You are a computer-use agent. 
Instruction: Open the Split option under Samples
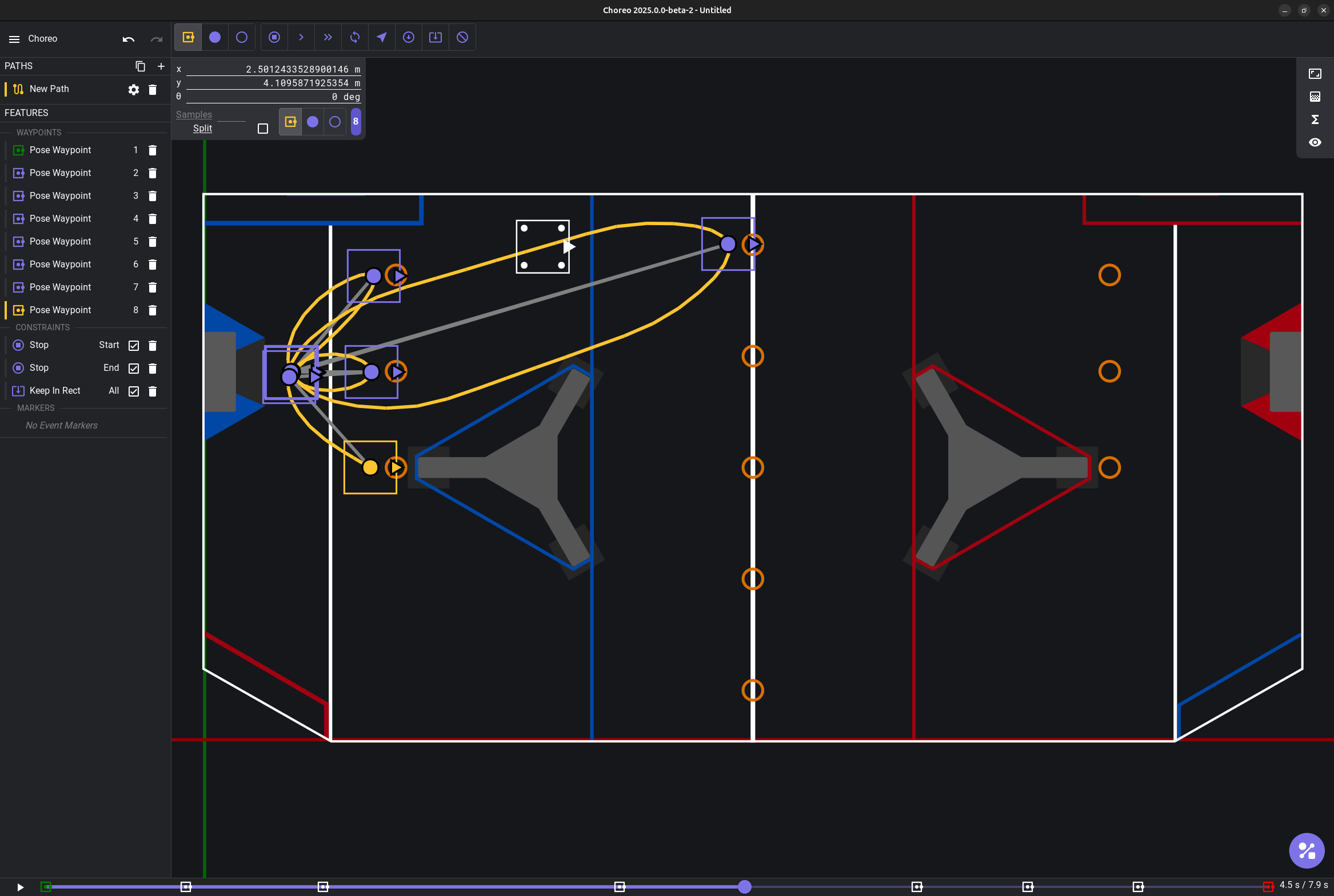202,128
